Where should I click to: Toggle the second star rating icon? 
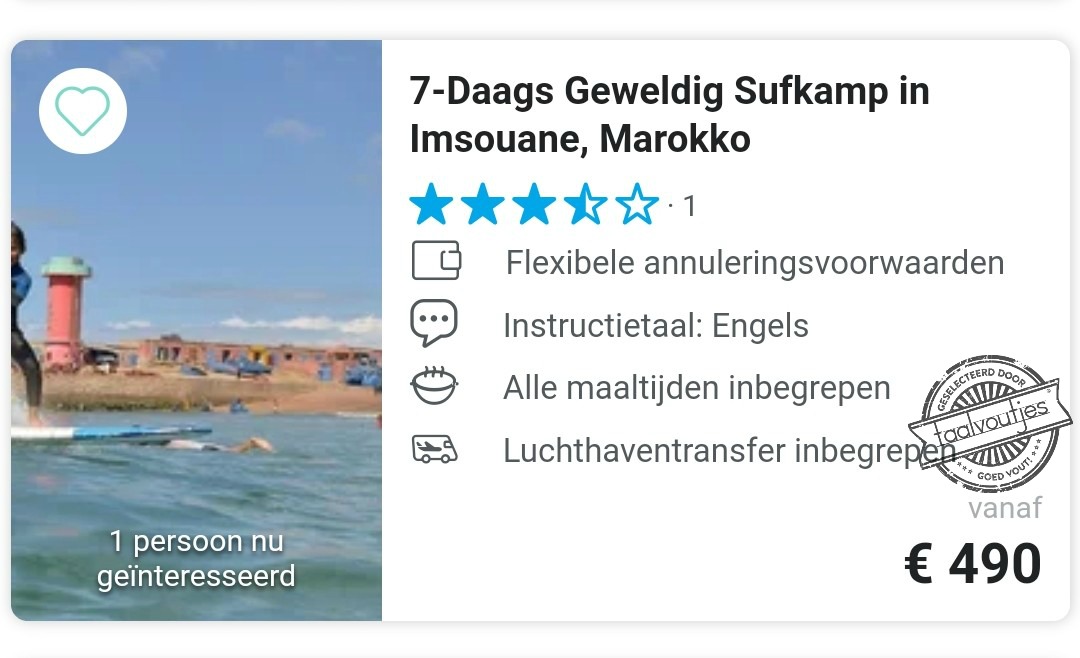[x=482, y=203]
